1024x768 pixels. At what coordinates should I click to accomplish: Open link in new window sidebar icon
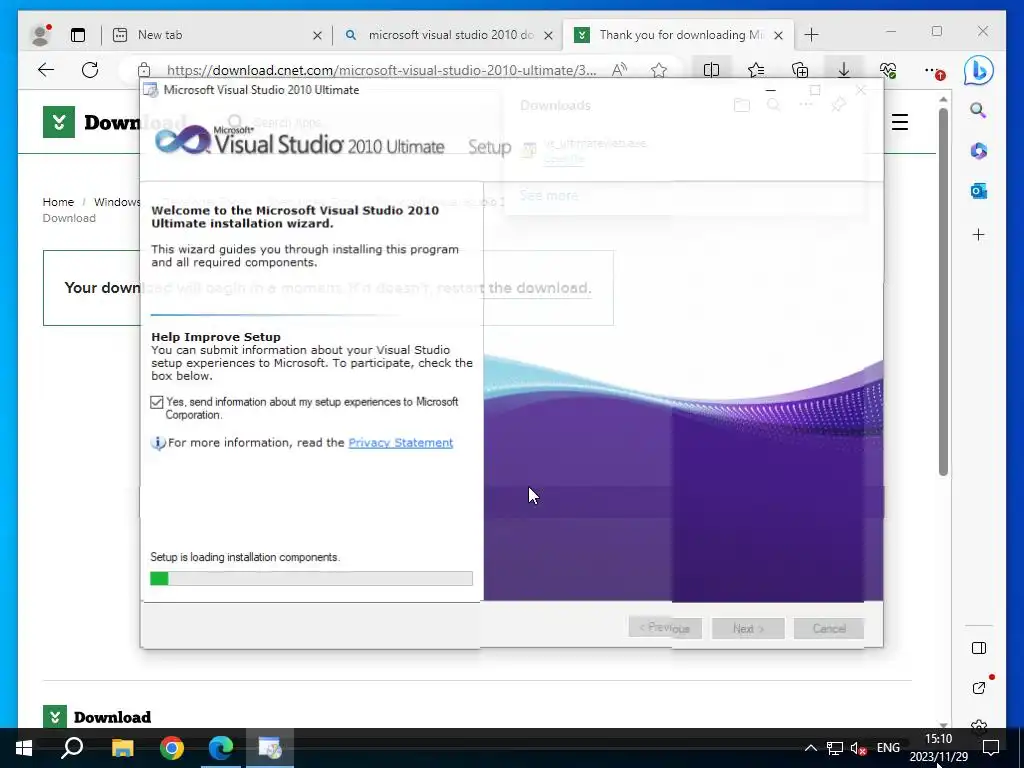point(979,688)
